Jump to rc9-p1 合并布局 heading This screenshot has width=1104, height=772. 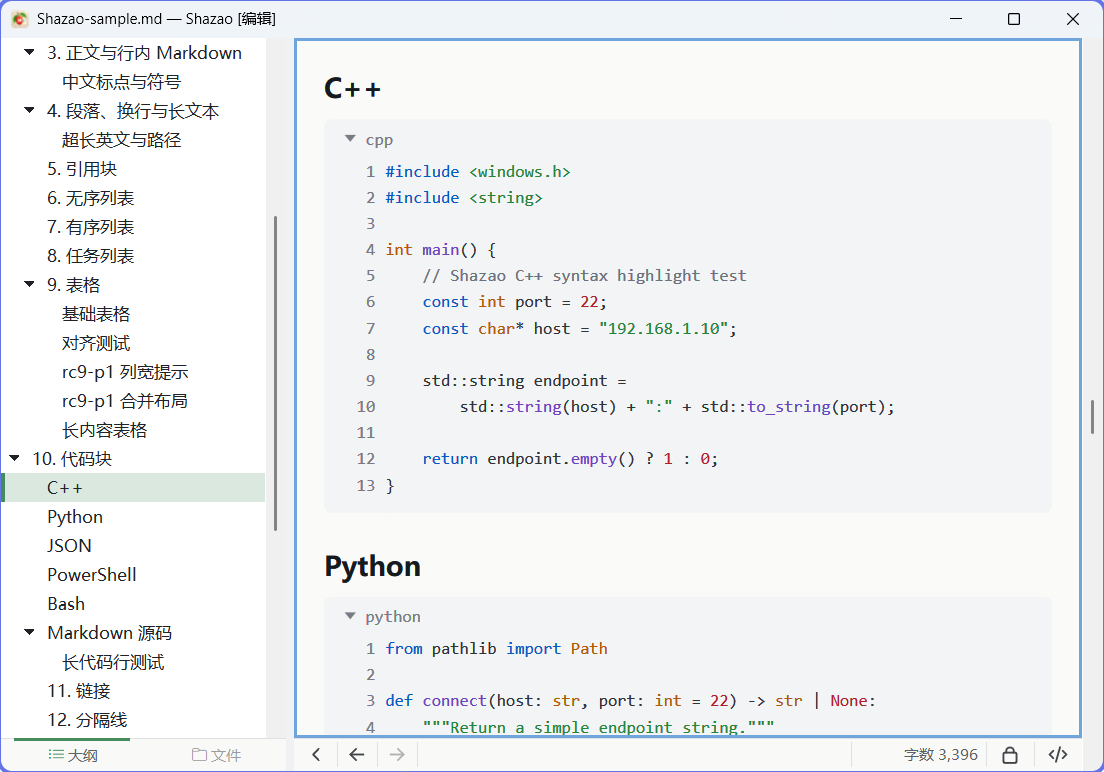coord(125,401)
